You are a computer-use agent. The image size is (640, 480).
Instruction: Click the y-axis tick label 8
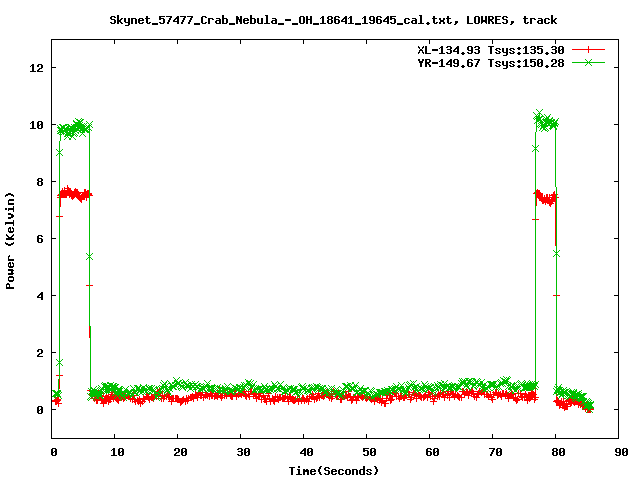coord(40,182)
